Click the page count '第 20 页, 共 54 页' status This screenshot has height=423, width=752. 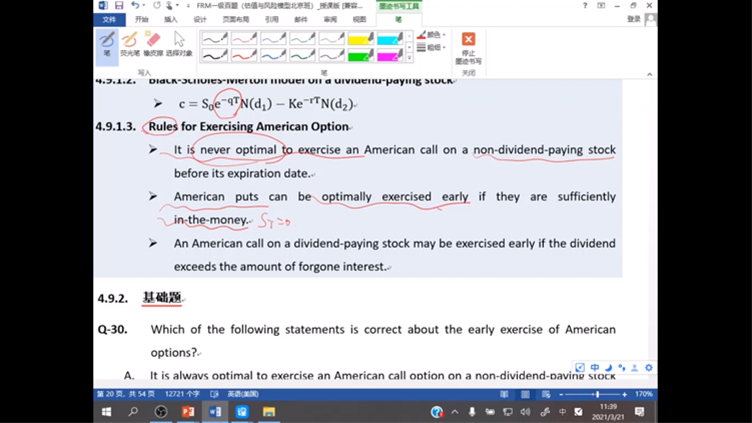[126, 394]
